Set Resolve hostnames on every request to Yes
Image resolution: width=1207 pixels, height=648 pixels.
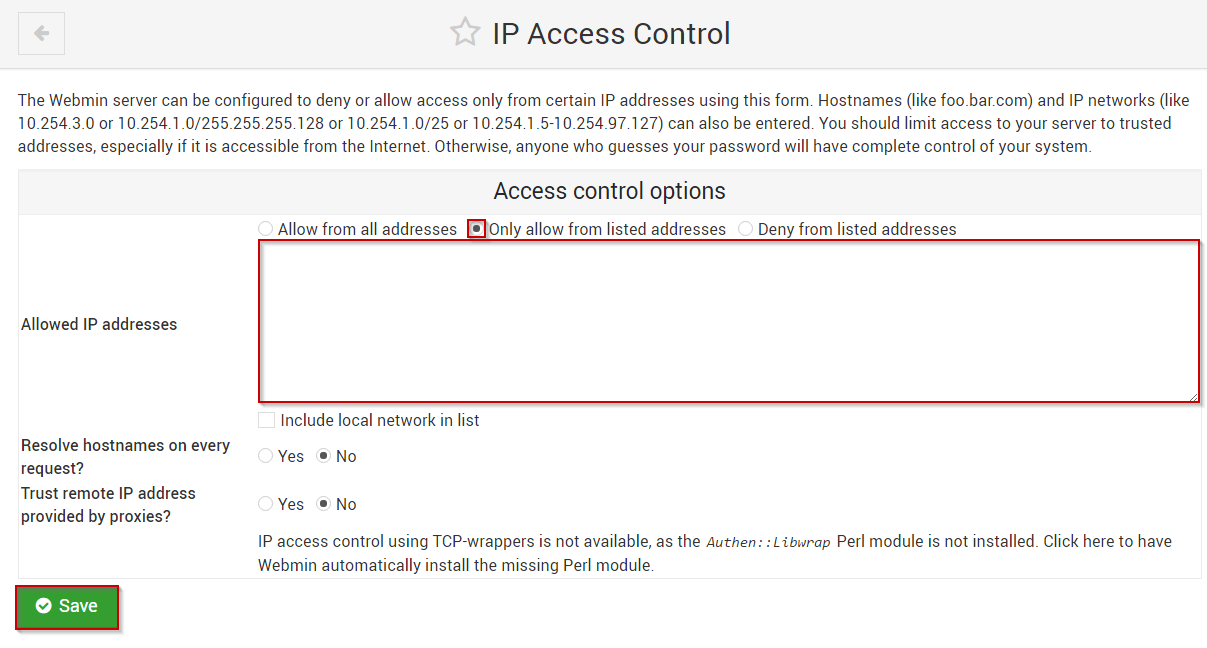[x=265, y=456]
